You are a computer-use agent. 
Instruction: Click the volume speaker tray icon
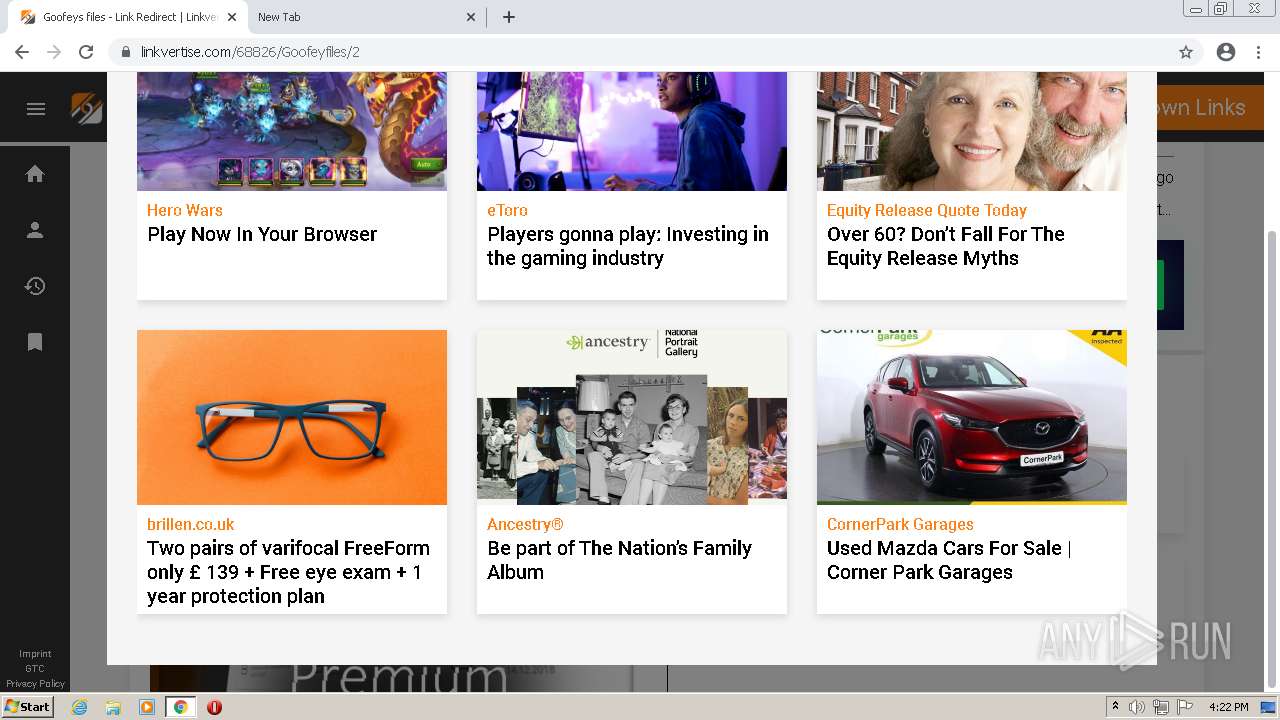pyautogui.click(x=1137, y=707)
